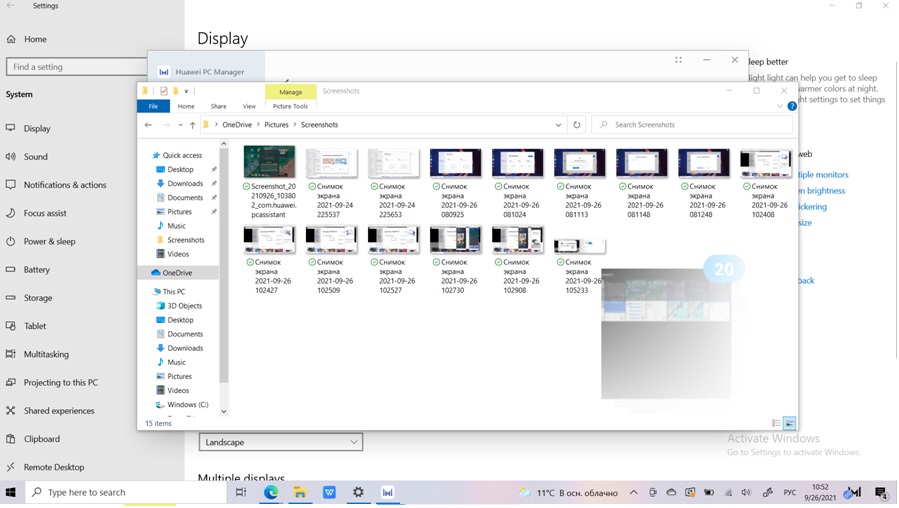Expand the address bar history dropdown
Screen dimensions: 899x508
click(x=558, y=125)
